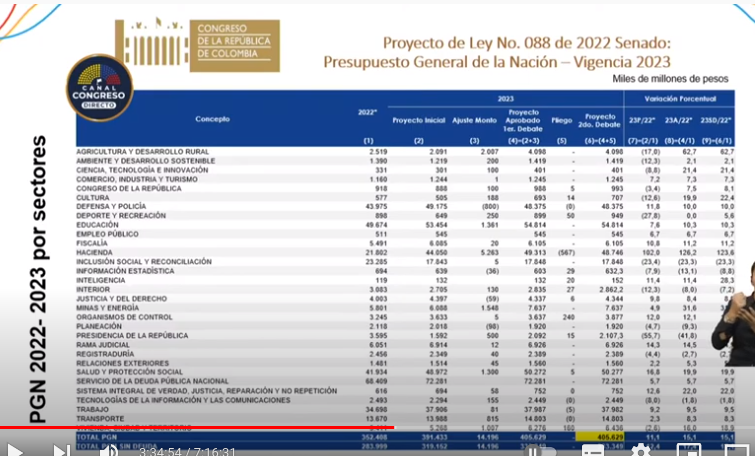The height and width of the screenshot is (456, 755).
Task: Click the Educación Proyecto Inicial value 53.454
Action: [436, 225]
